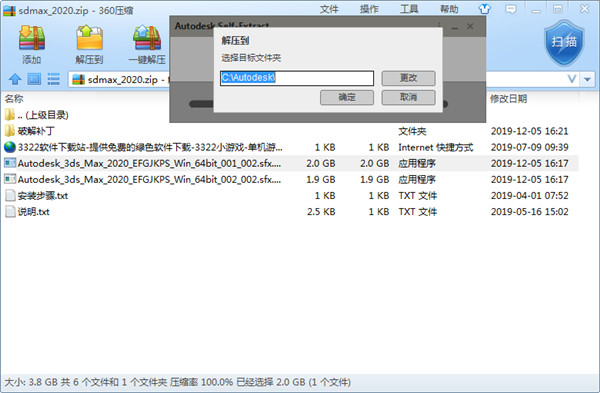The height and width of the screenshot is (393, 600).
Task: Click the 扫描 shield scan icon
Action: [564, 43]
